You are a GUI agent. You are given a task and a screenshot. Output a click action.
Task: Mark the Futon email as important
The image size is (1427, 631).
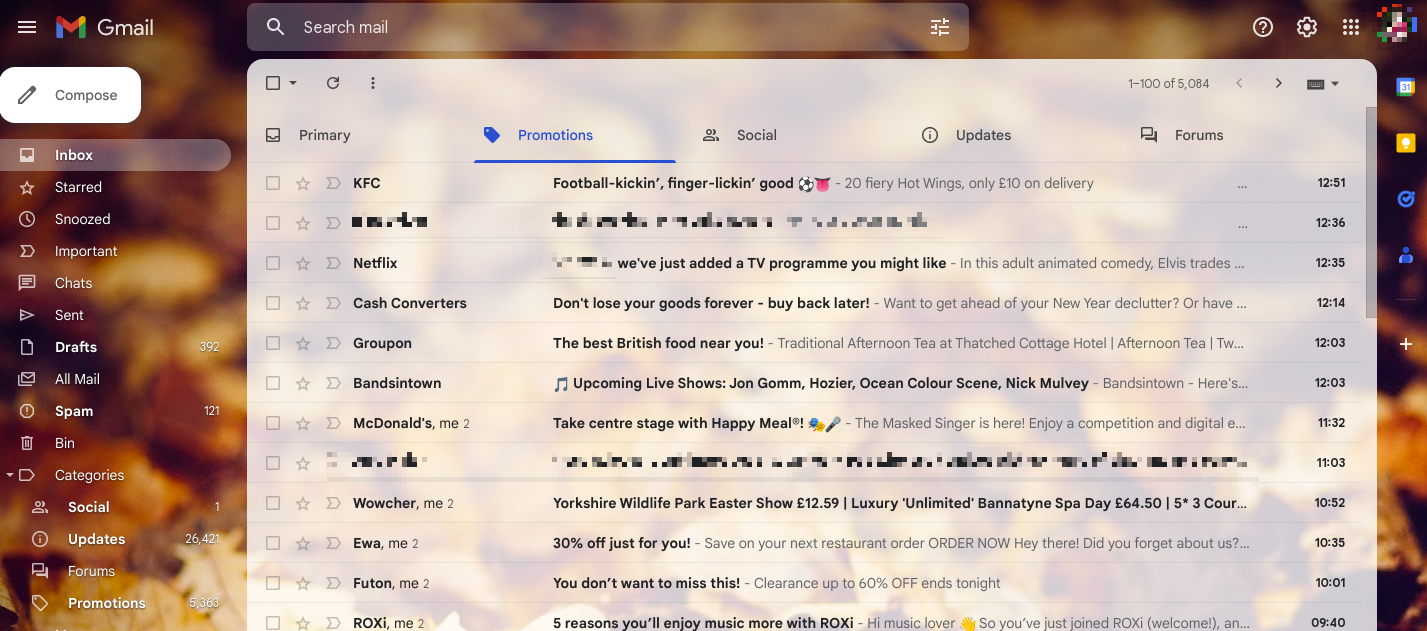tap(333, 583)
